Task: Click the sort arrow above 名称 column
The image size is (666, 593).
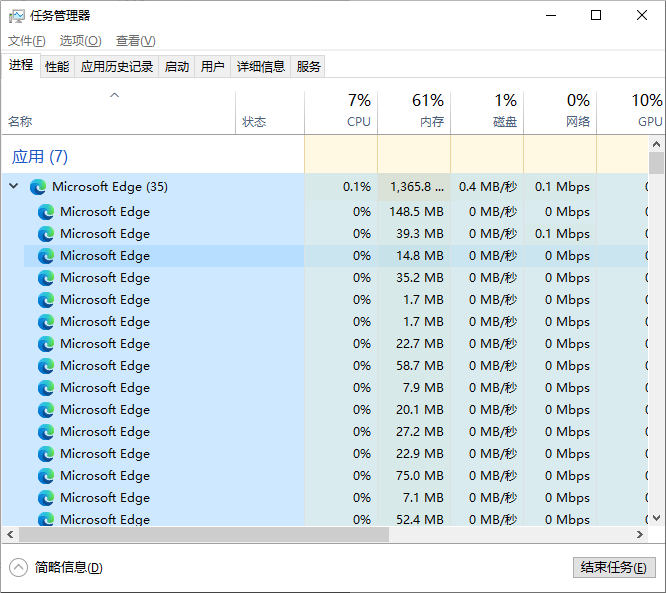Action: coord(115,95)
